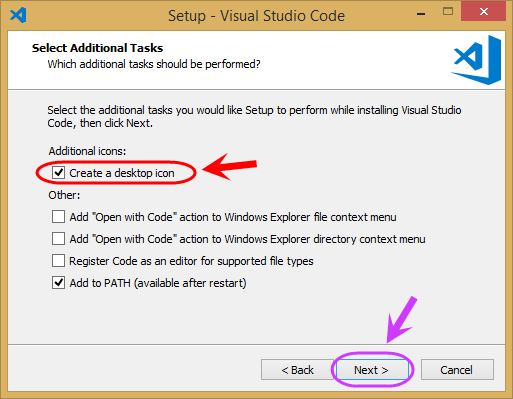Enable Open with Code file context menu checkbox
This screenshot has height=399, width=513.
pyautogui.click(x=58, y=217)
